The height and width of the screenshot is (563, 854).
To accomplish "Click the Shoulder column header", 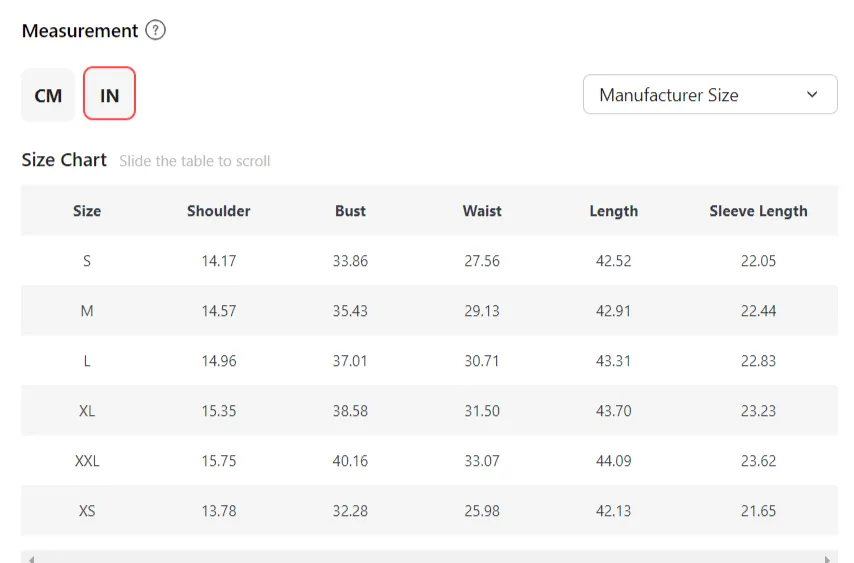I will click(x=219, y=211).
